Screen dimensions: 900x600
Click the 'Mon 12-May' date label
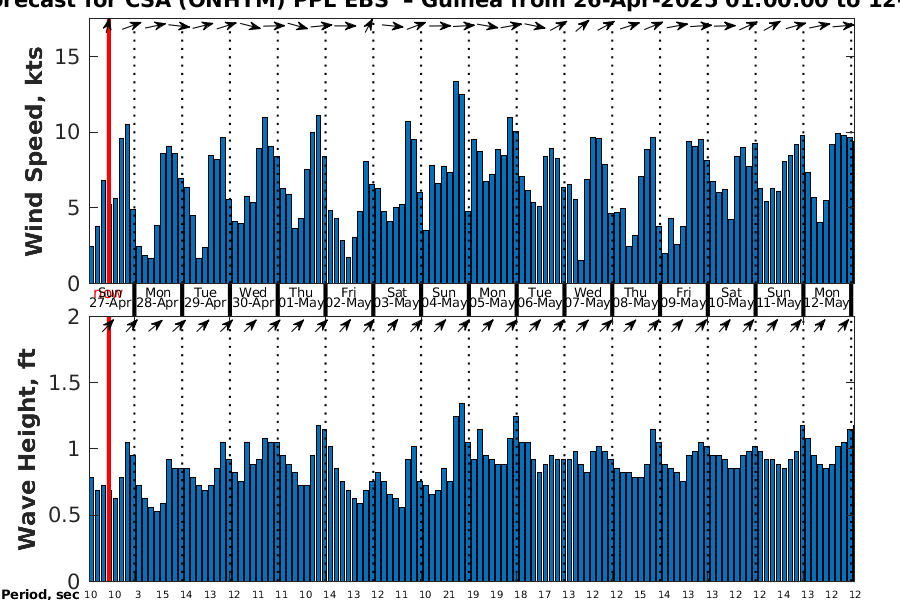827,298
